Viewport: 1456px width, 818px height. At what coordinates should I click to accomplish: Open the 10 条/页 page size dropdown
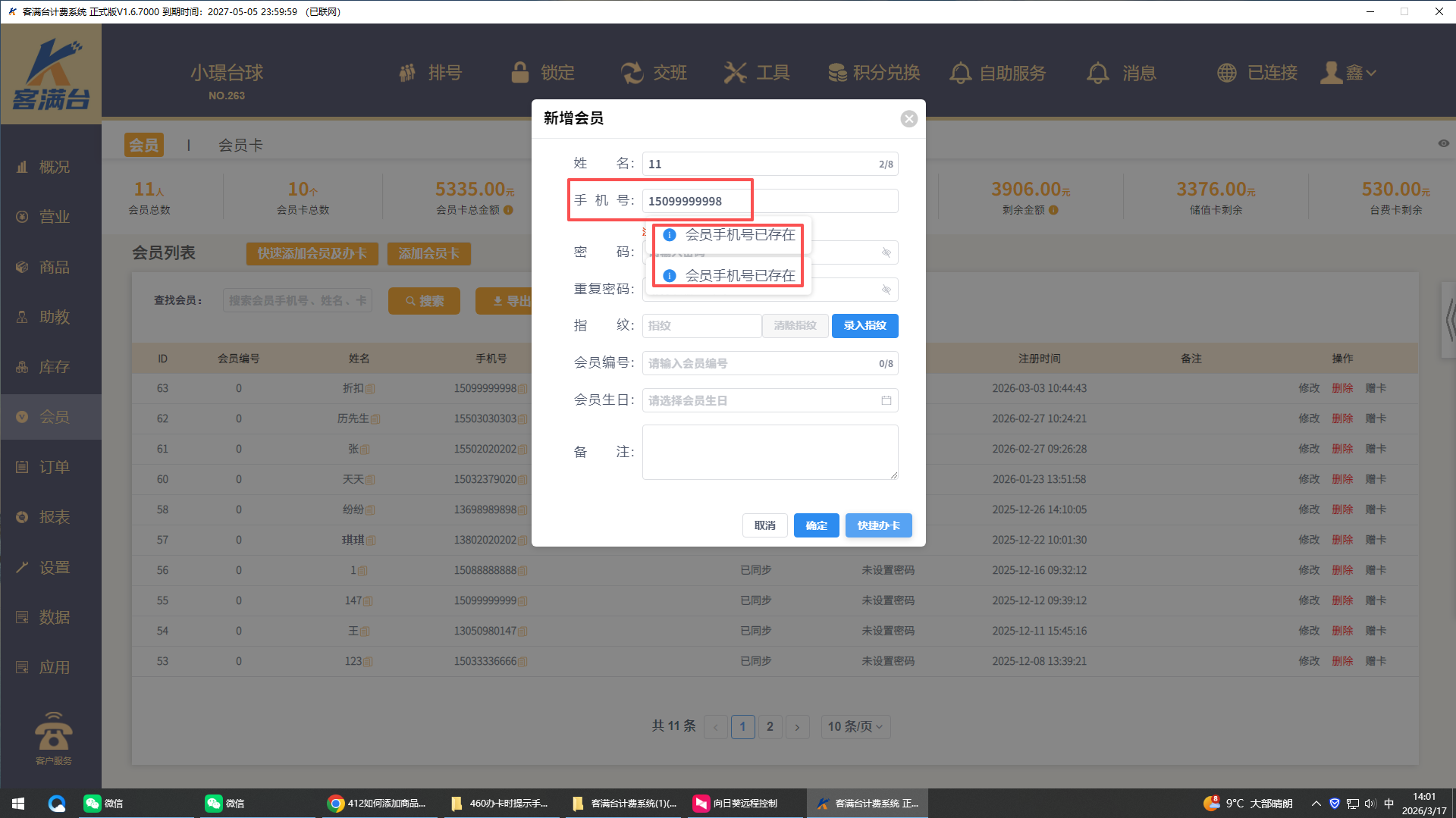pyautogui.click(x=855, y=726)
